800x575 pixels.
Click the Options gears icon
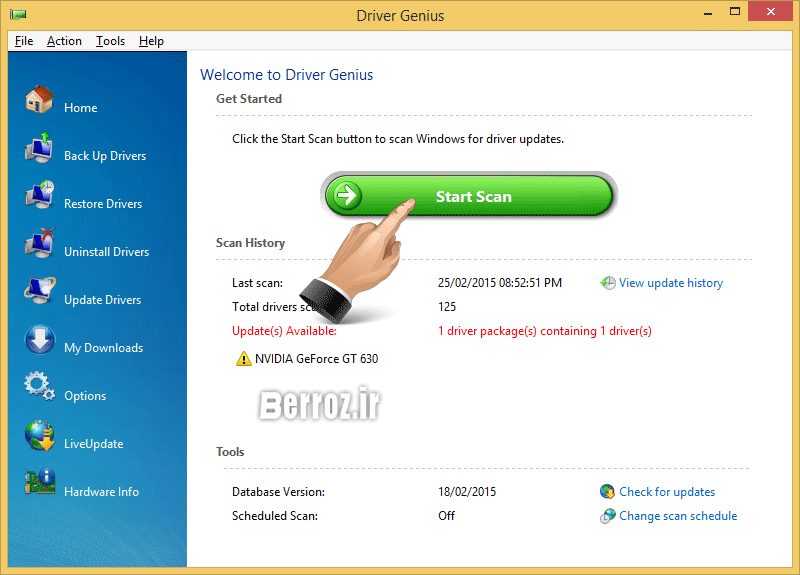[x=39, y=387]
